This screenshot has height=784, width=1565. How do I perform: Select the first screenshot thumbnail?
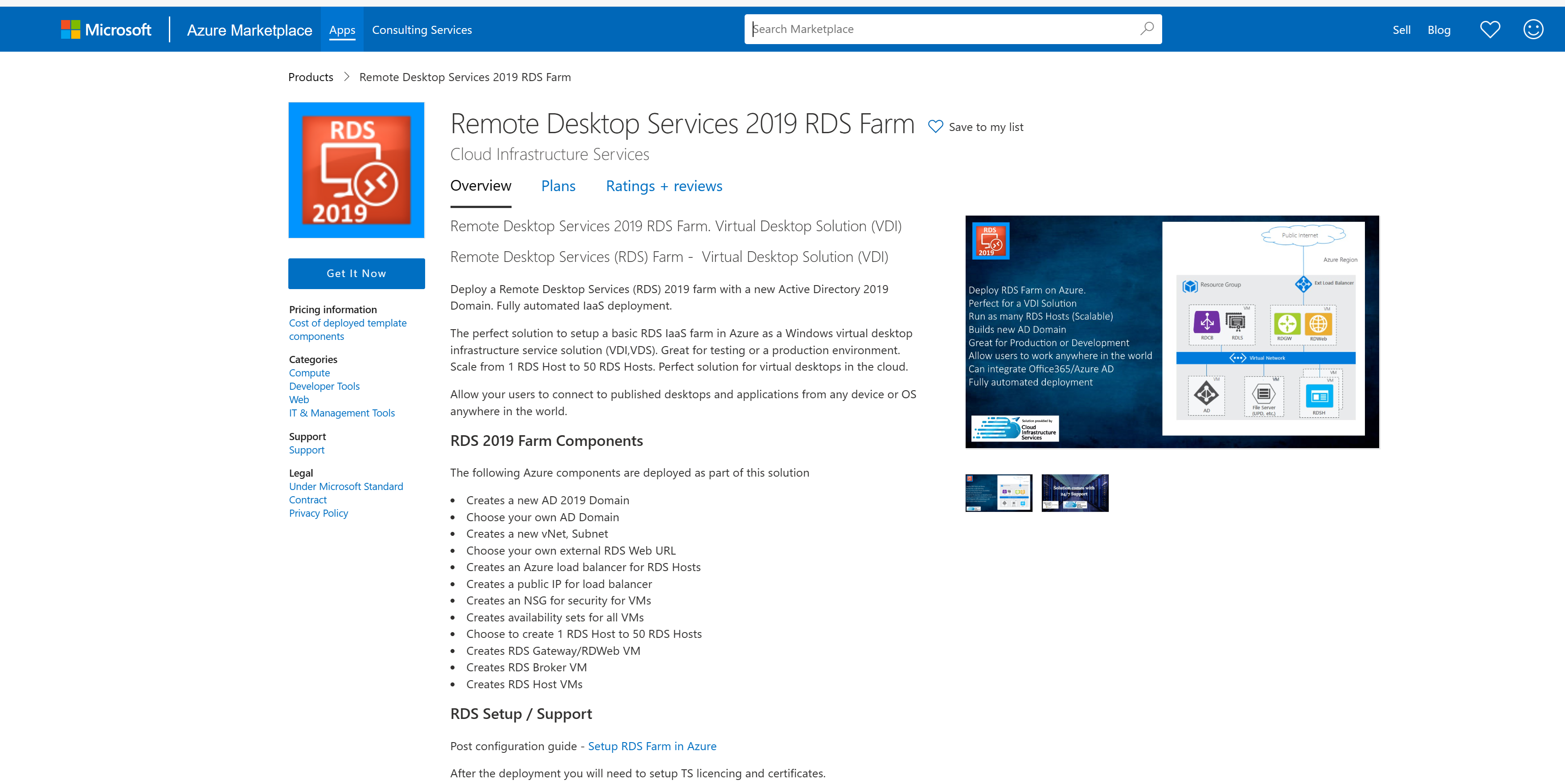tap(998, 493)
